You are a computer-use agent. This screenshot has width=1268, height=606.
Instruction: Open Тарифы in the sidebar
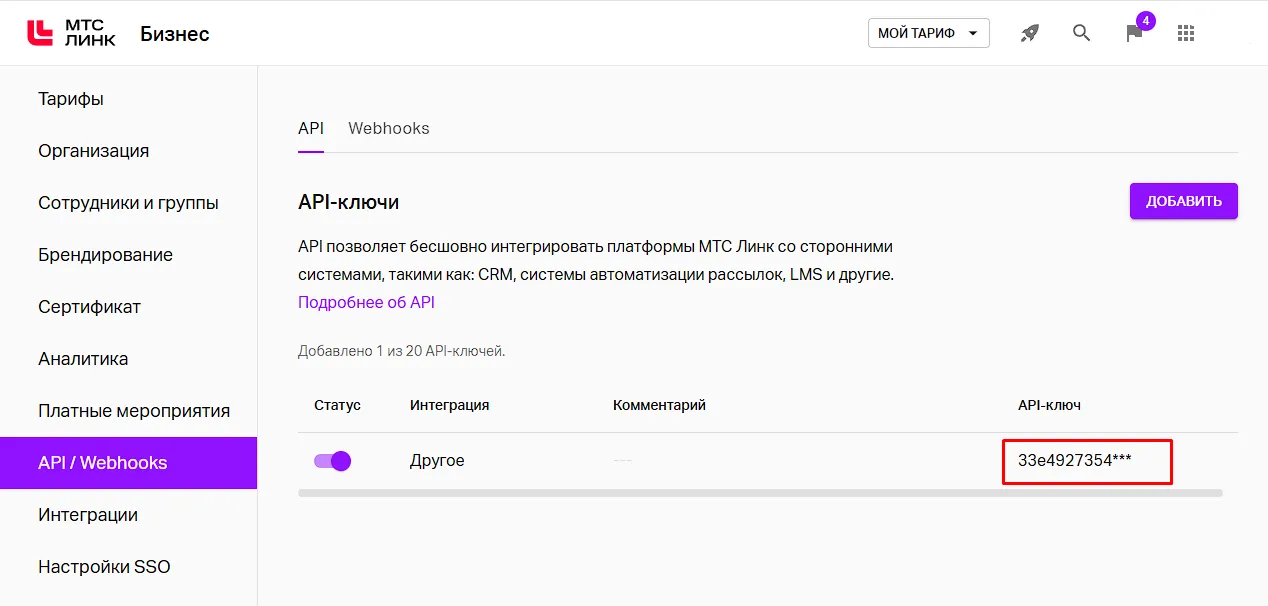point(71,99)
